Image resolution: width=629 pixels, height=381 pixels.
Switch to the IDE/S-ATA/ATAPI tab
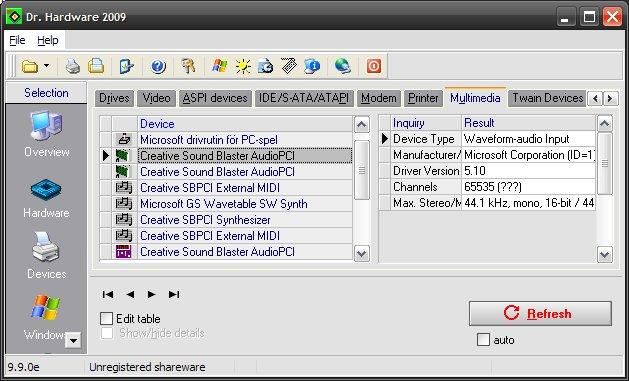point(304,98)
